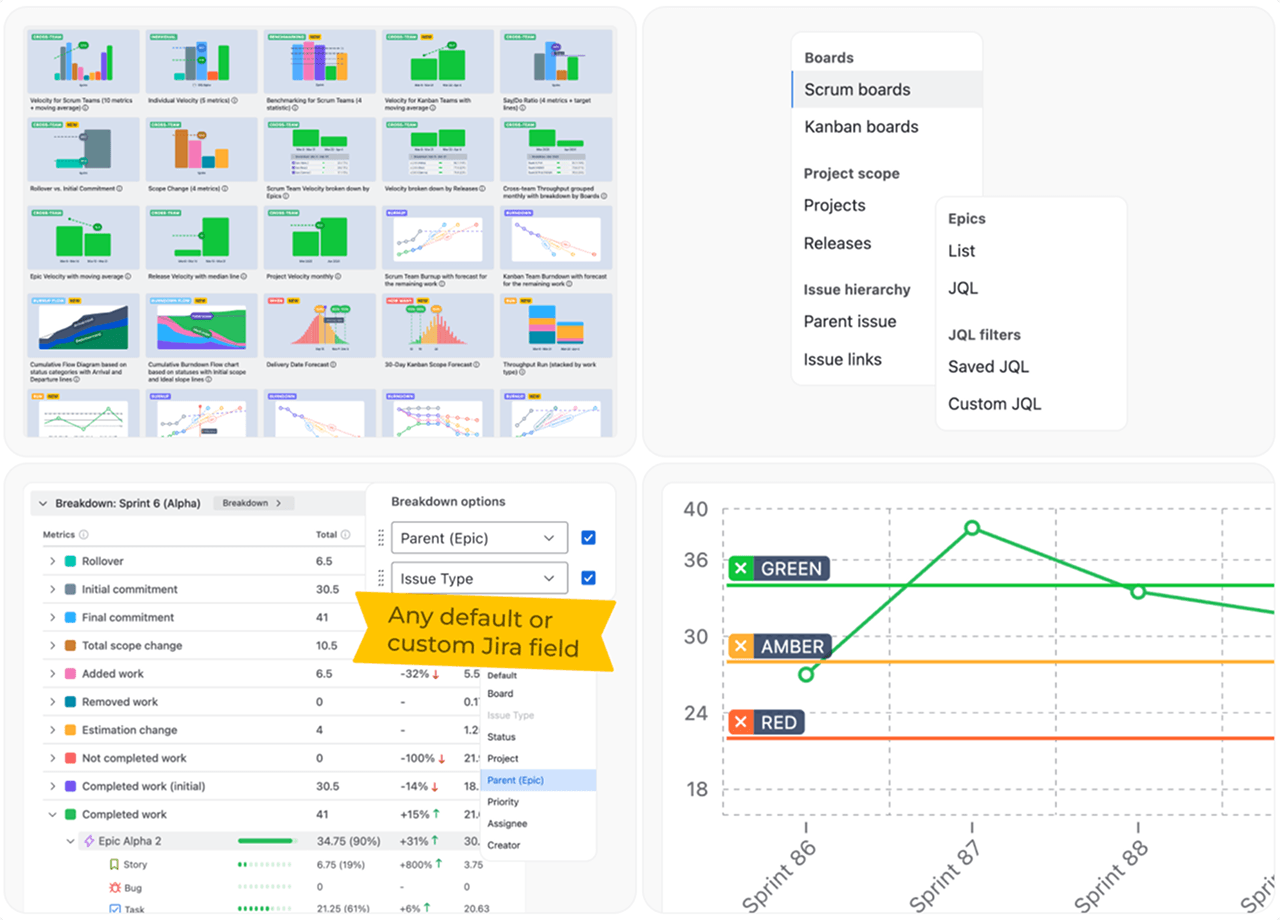Remove the AMBER target line via X
The image size is (1280, 920).
click(x=741, y=647)
